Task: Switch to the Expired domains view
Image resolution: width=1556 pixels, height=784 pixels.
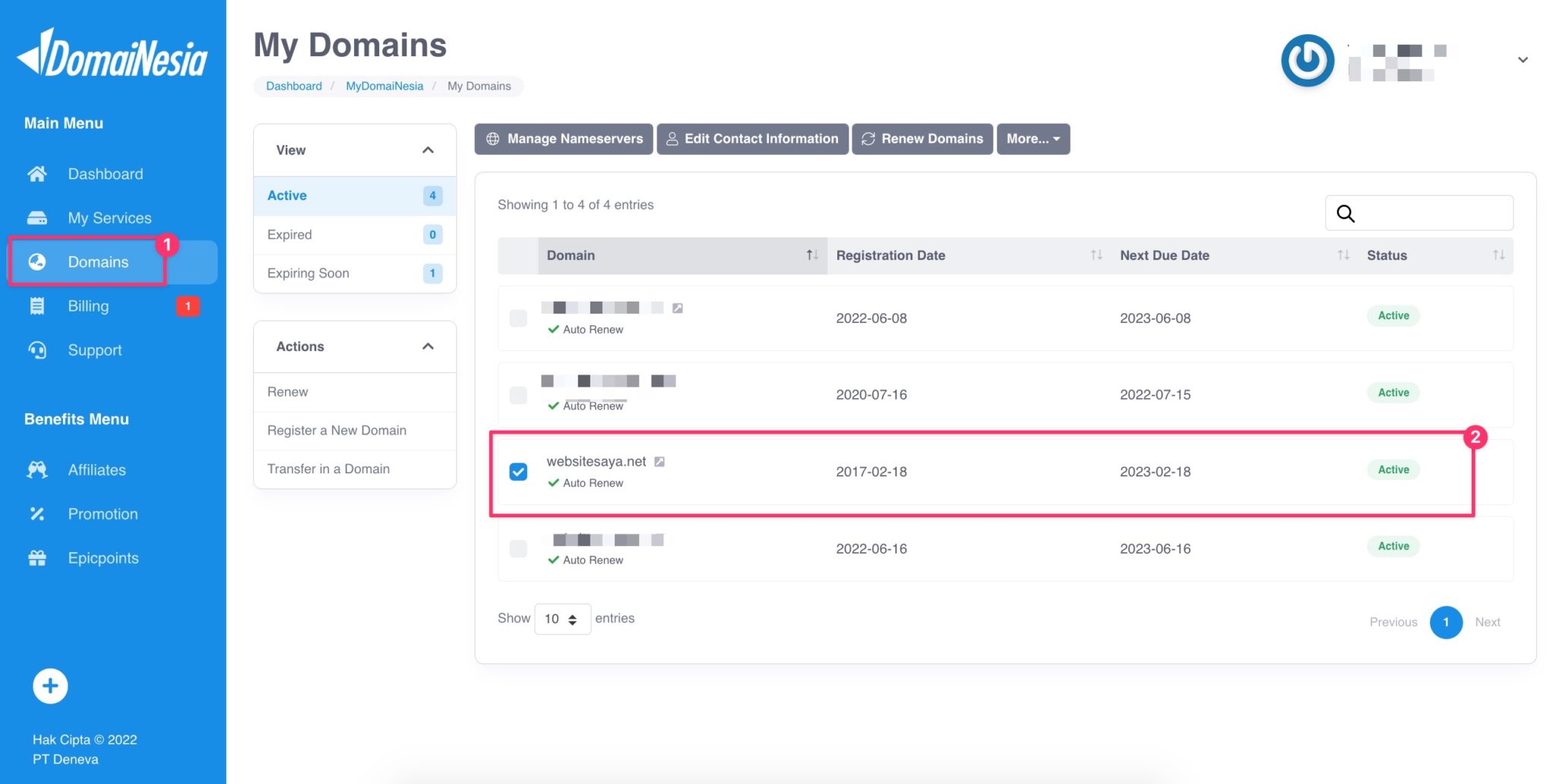Action: 289,234
